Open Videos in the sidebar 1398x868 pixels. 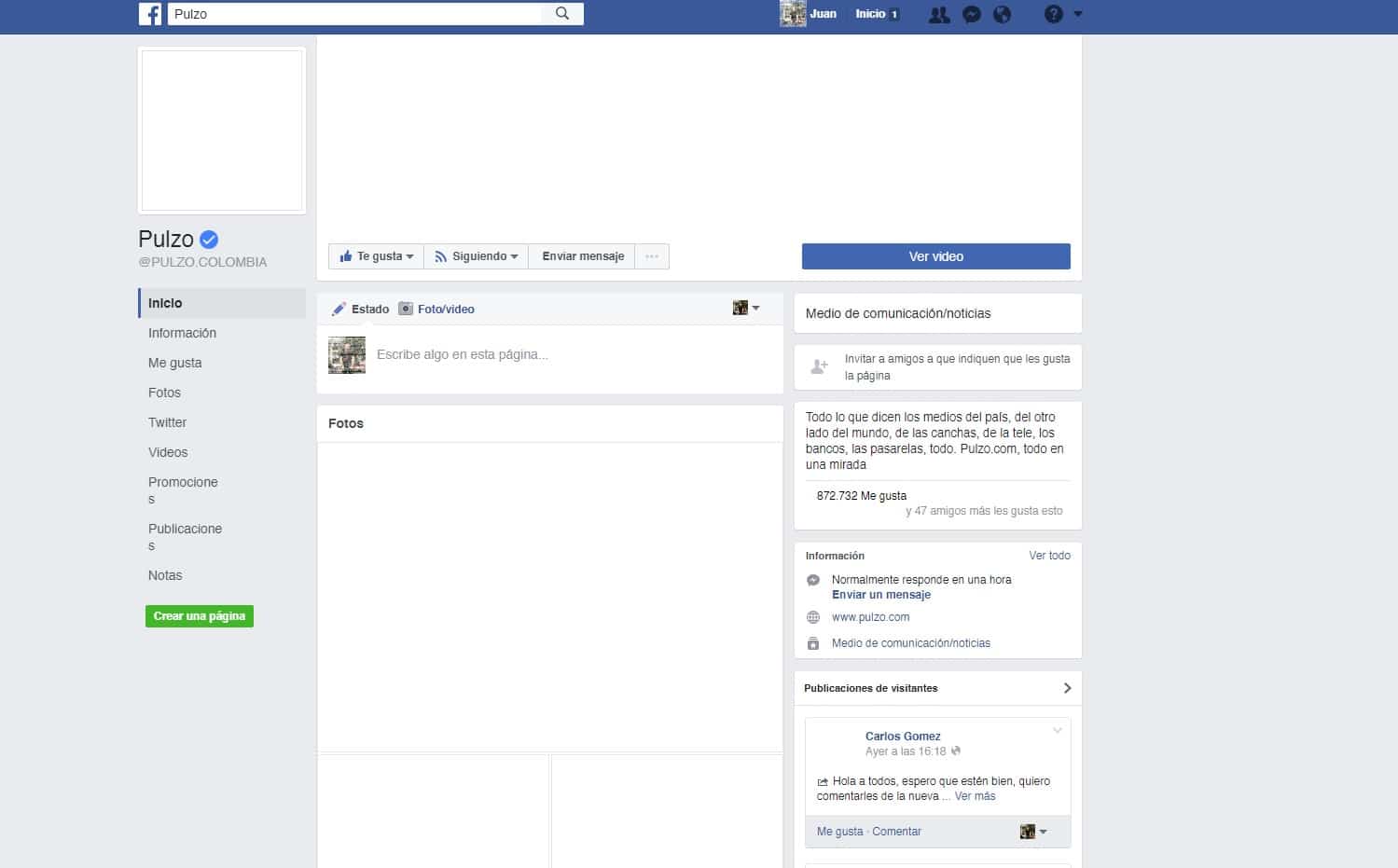coord(168,452)
